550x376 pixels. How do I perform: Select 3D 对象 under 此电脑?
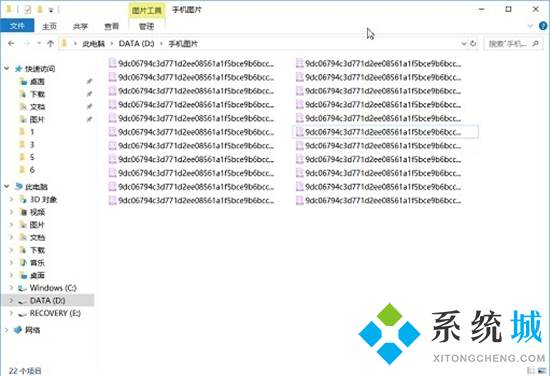(x=43, y=200)
